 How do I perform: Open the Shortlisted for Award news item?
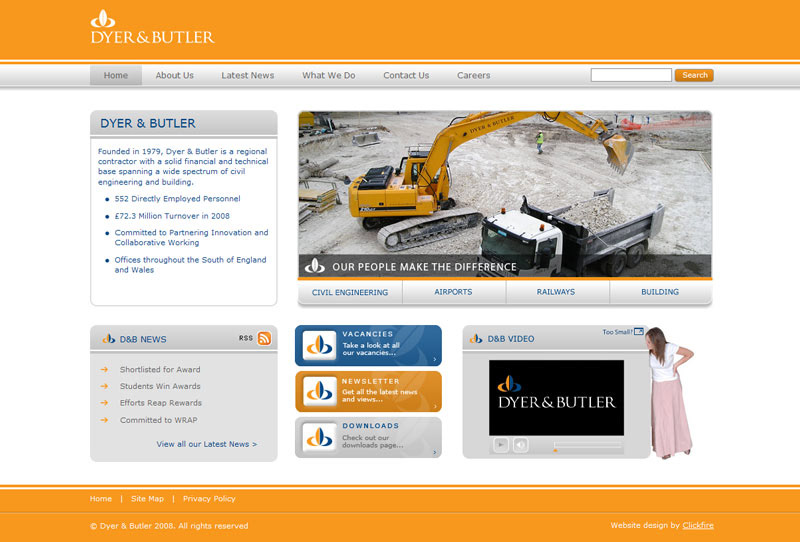tap(160, 369)
